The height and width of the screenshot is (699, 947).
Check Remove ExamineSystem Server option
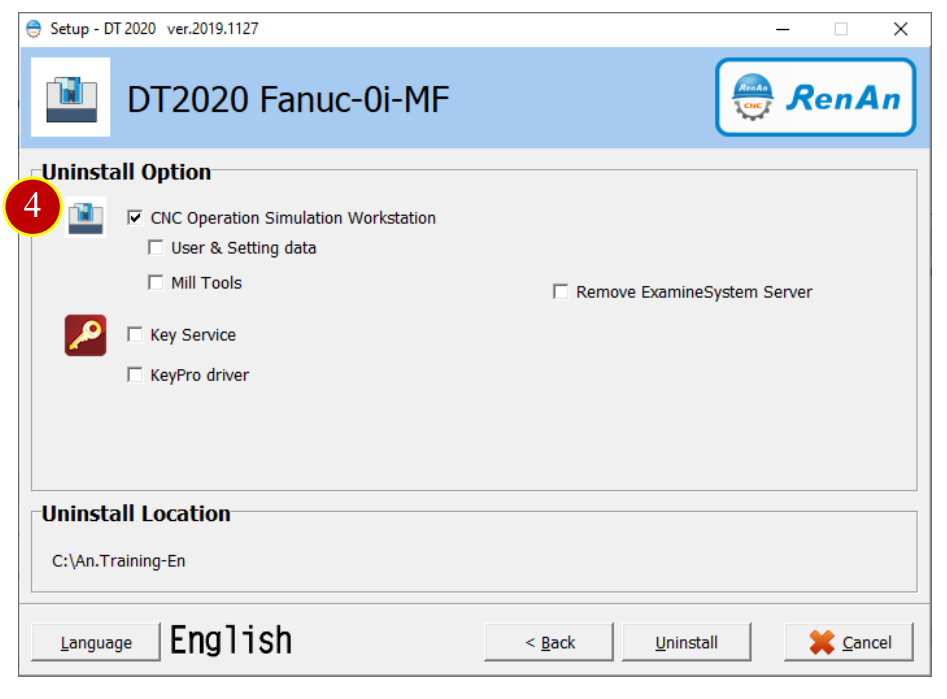(x=560, y=292)
